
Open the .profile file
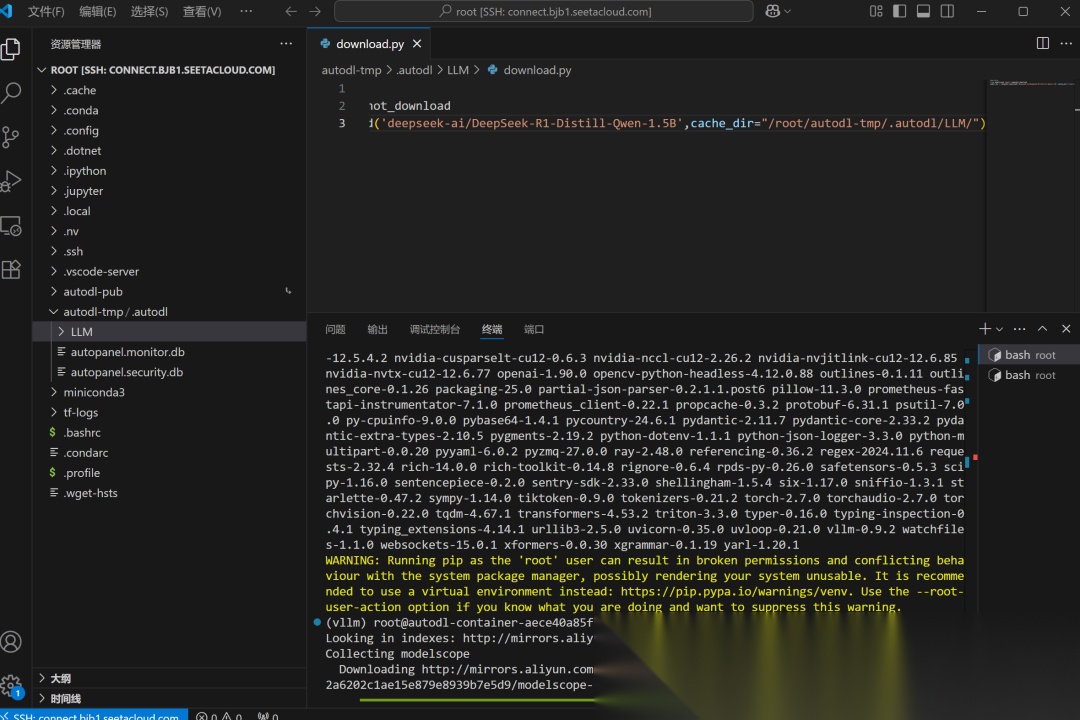click(x=169, y=473)
